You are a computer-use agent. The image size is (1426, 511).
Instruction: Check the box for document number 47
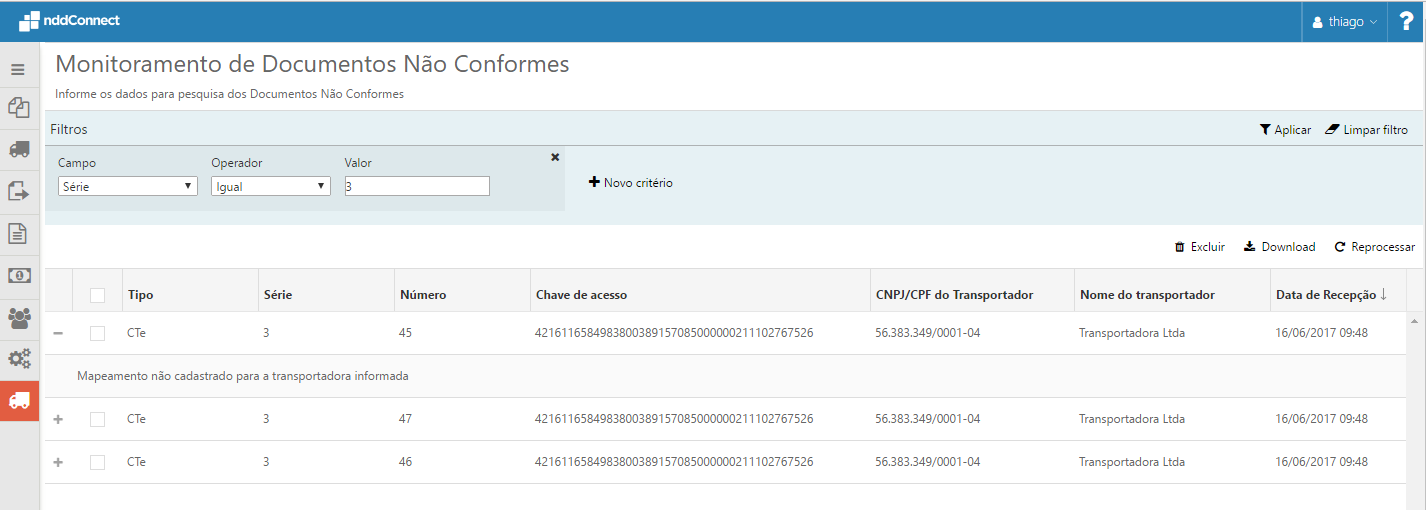pyautogui.click(x=97, y=419)
